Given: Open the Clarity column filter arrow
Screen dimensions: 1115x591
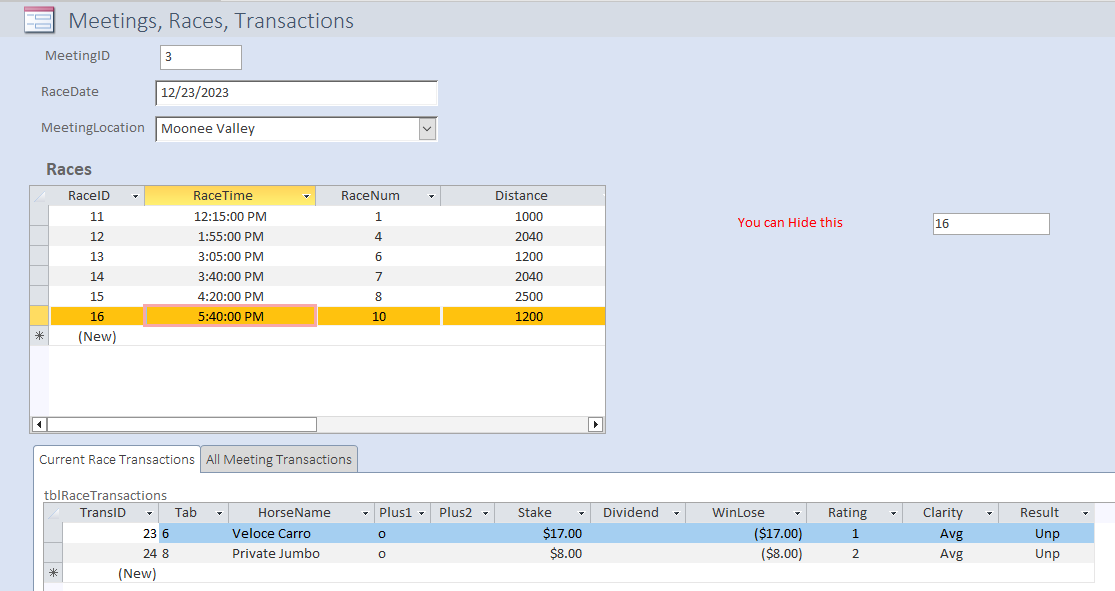Looking at the screenshot, I should (989, 513).
